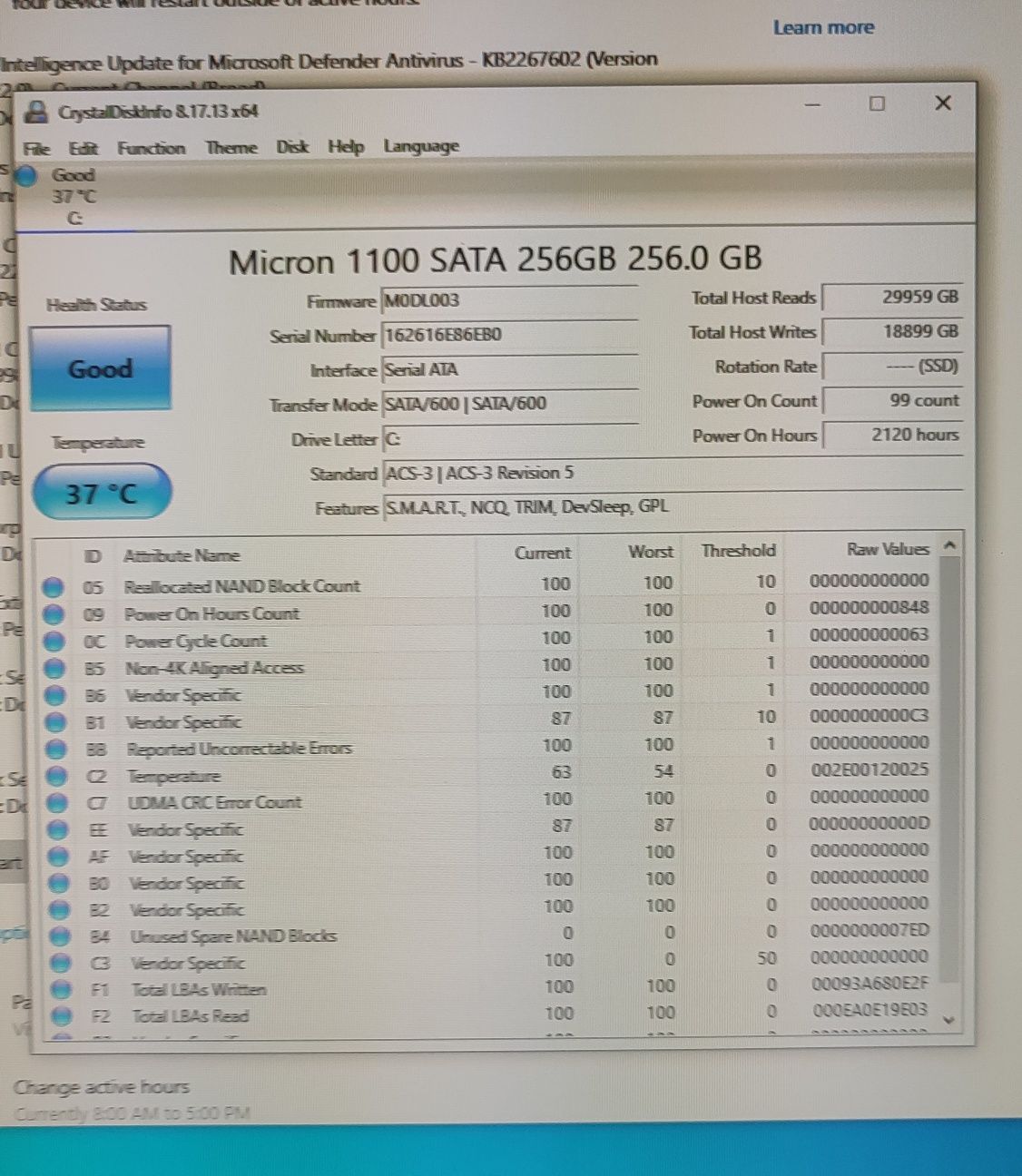Maximize the CrystalDiskInfo window
Viewport: 1022px width, 1176px height.
point(877,103)
